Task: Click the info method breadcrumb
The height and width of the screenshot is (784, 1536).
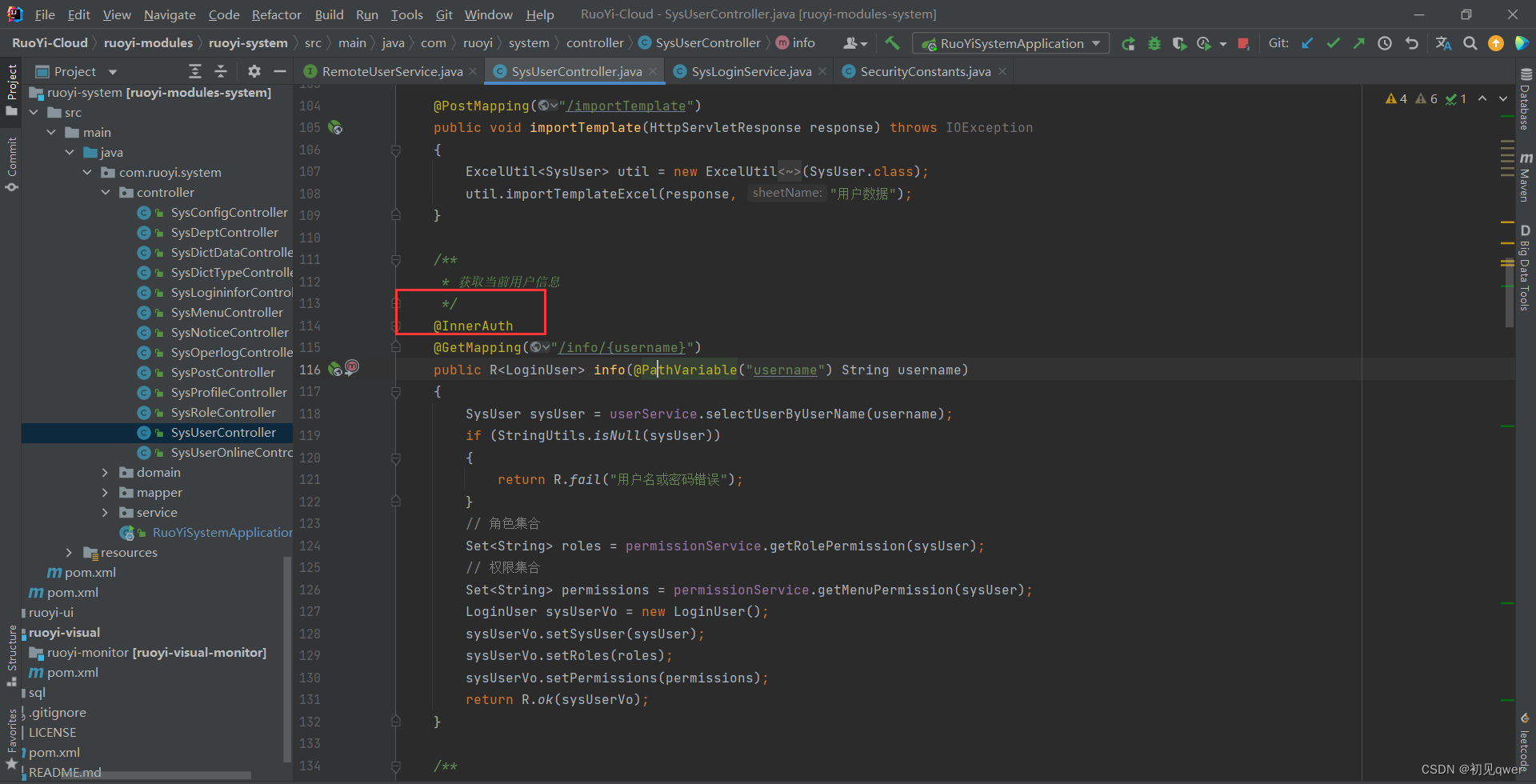Action: tap(795, 43)
